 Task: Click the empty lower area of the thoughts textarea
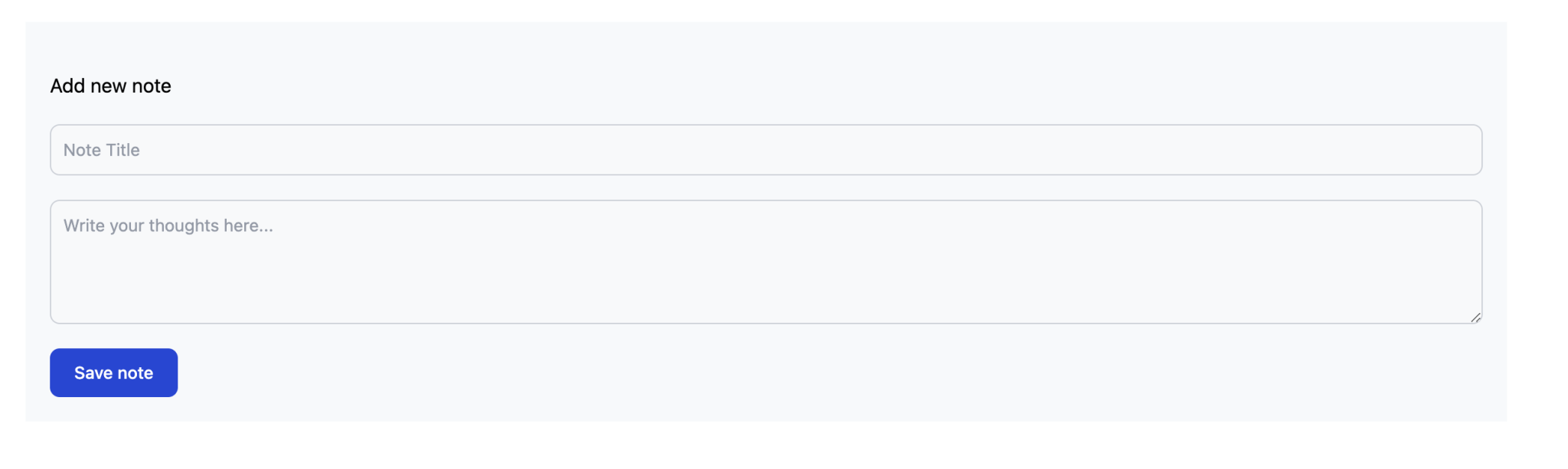766,302
